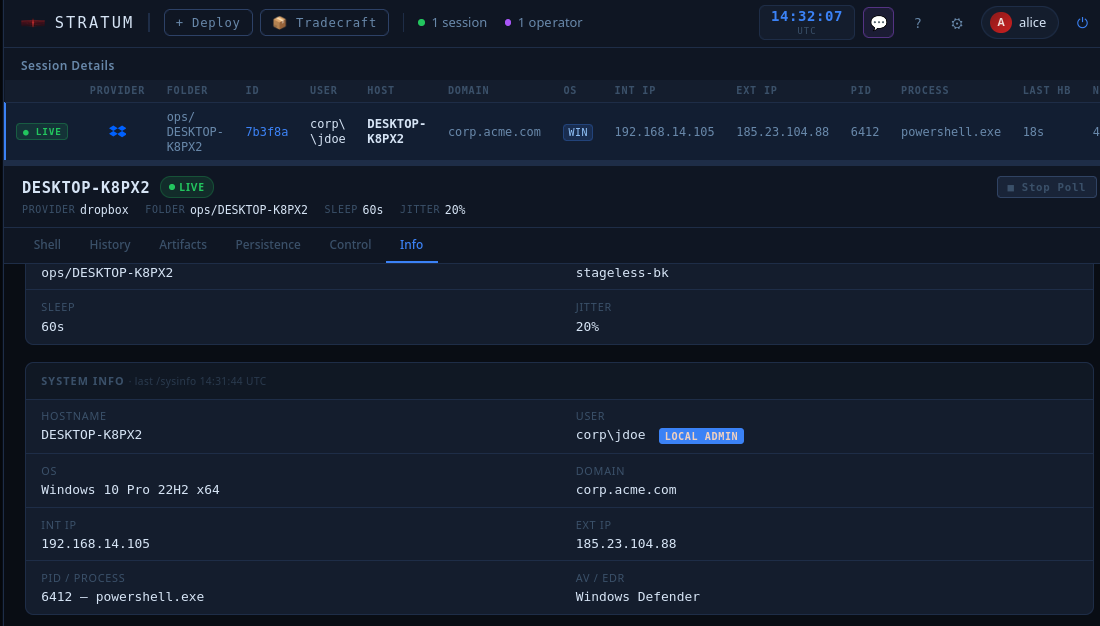This screenshot has height=626, width=1100.
Task: Open the chat messages icon
Action: coord(878,22)
